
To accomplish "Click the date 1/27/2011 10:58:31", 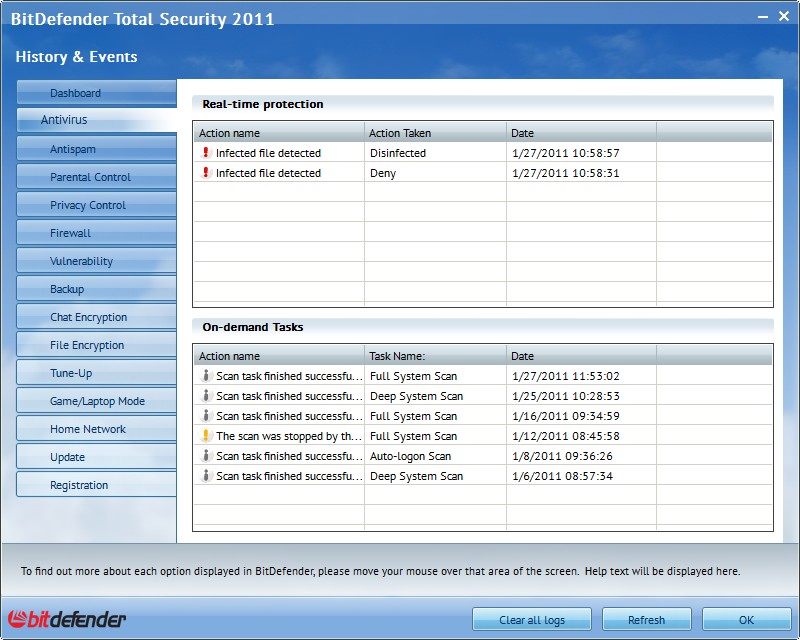I will click(566, 173).
